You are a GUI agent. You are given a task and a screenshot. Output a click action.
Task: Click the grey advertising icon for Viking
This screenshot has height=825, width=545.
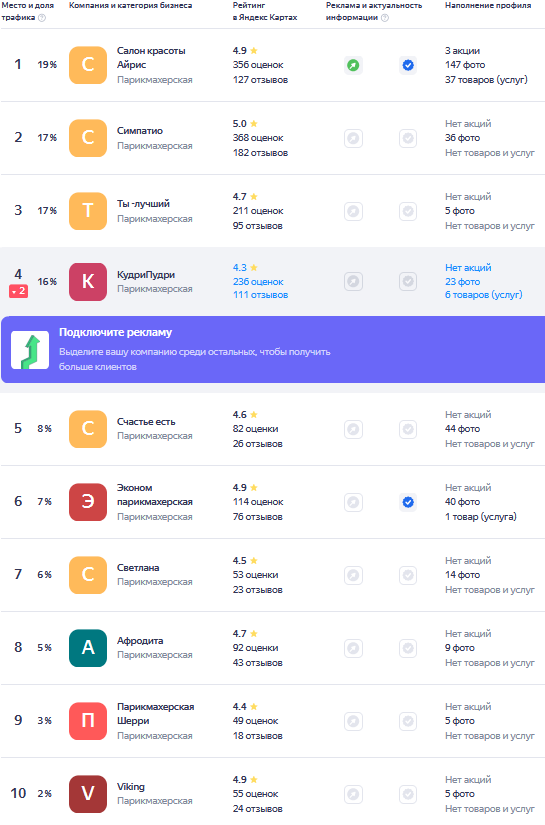[x=354, y=794]
